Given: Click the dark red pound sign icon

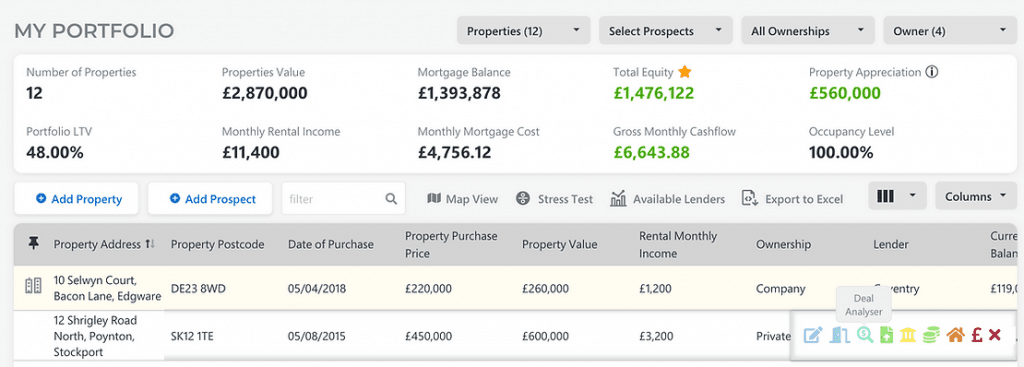Looking at the screenshot, I should tap(977, 336).
